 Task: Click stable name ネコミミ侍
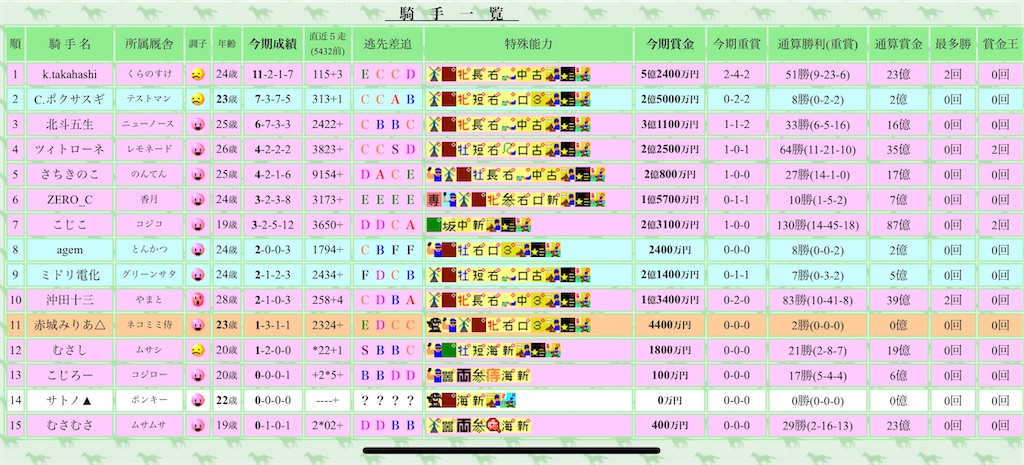(149, 325)
